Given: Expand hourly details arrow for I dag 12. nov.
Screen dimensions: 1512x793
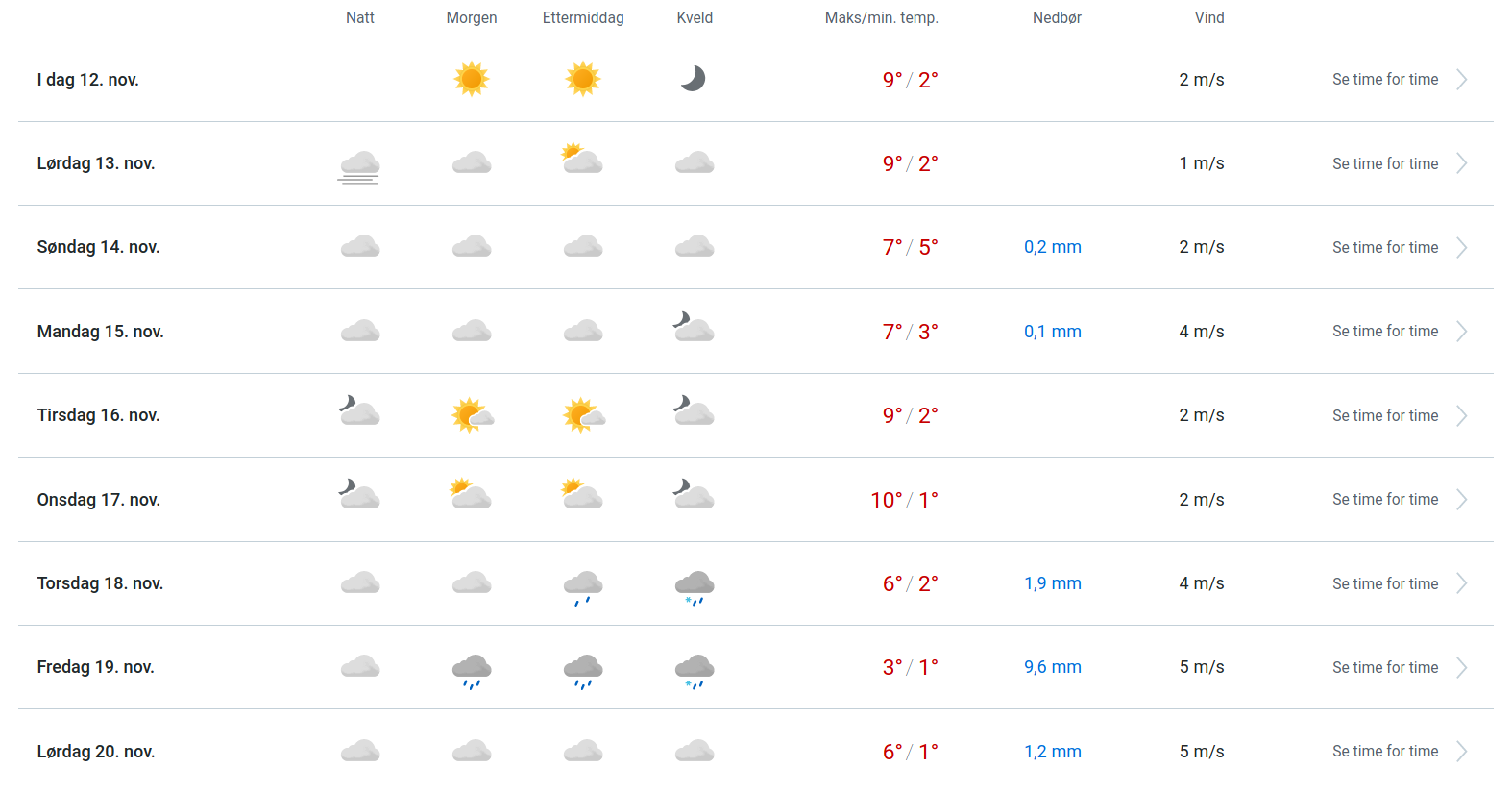Looking at the screenshot, I should (x=1461, y=80).
